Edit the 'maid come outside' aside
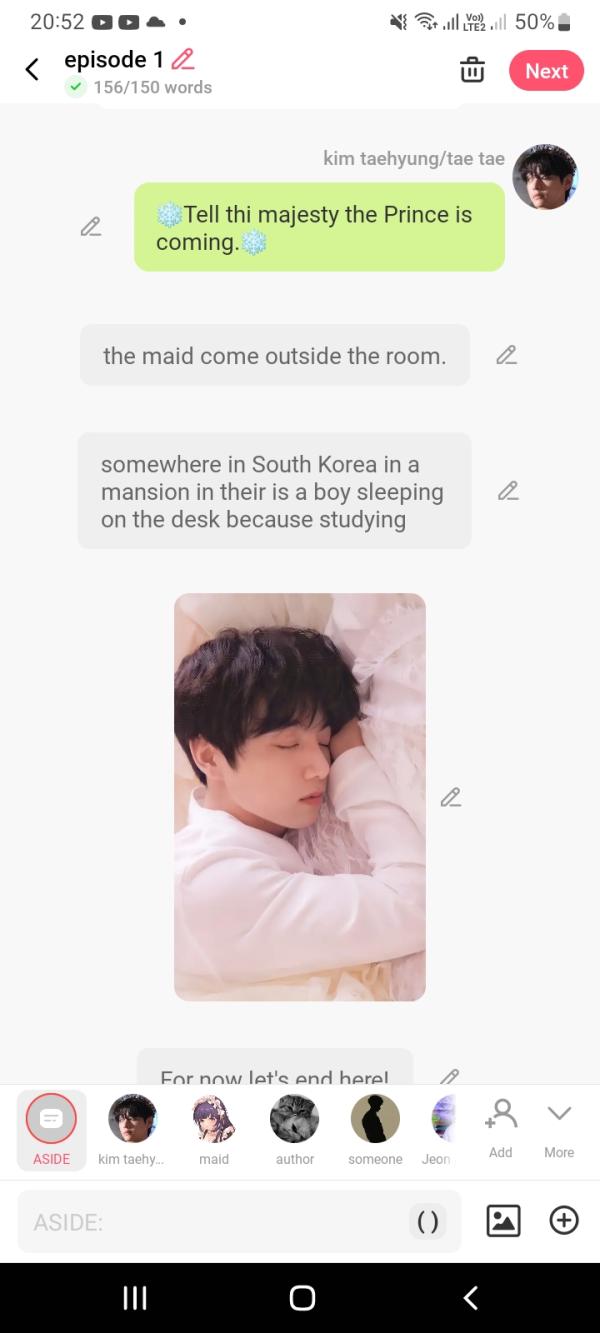This screenshot has height=1333, width=600. pyautogui.click(x=507, y=355)
